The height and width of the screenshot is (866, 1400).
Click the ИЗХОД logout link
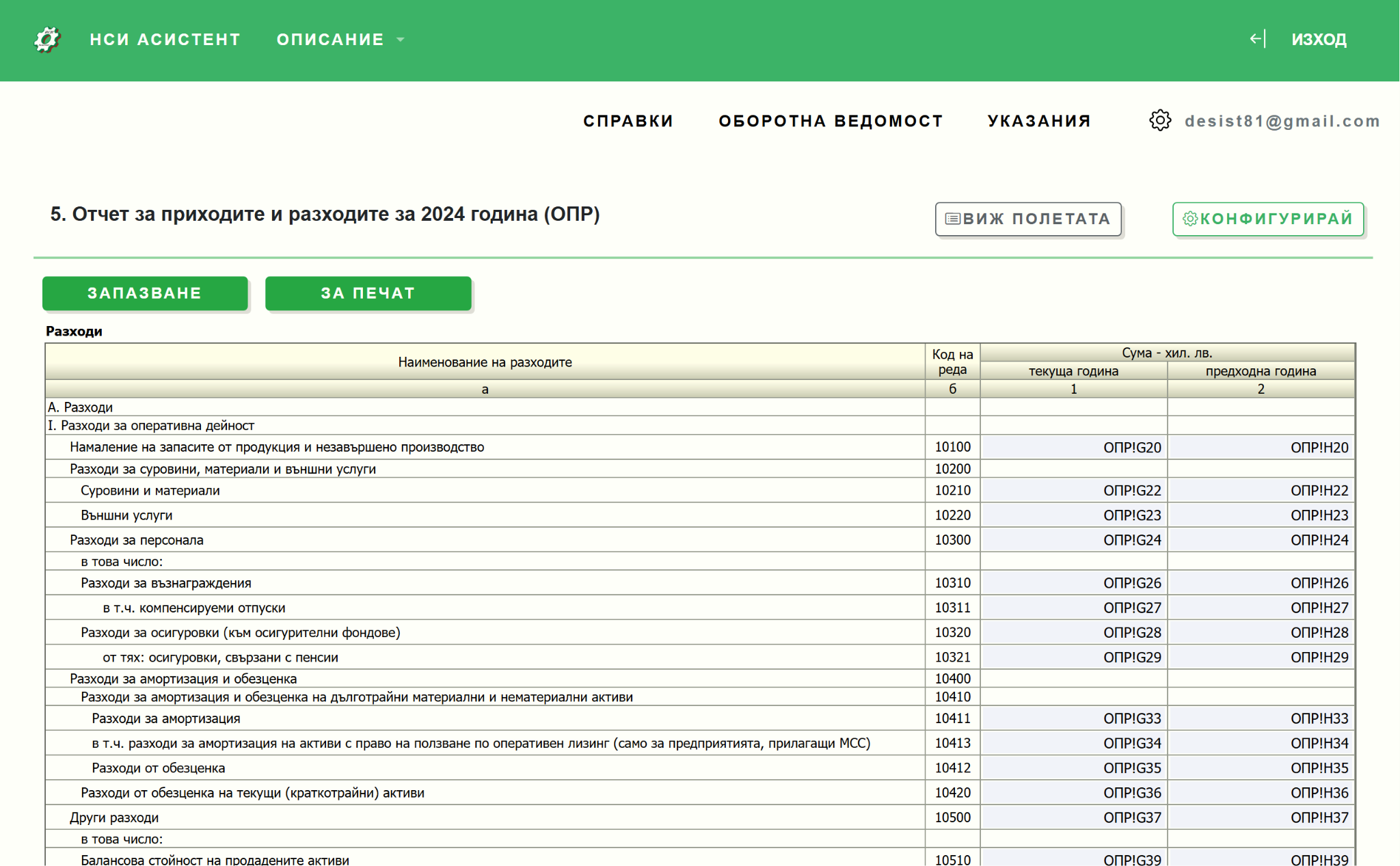point(1319,40)
